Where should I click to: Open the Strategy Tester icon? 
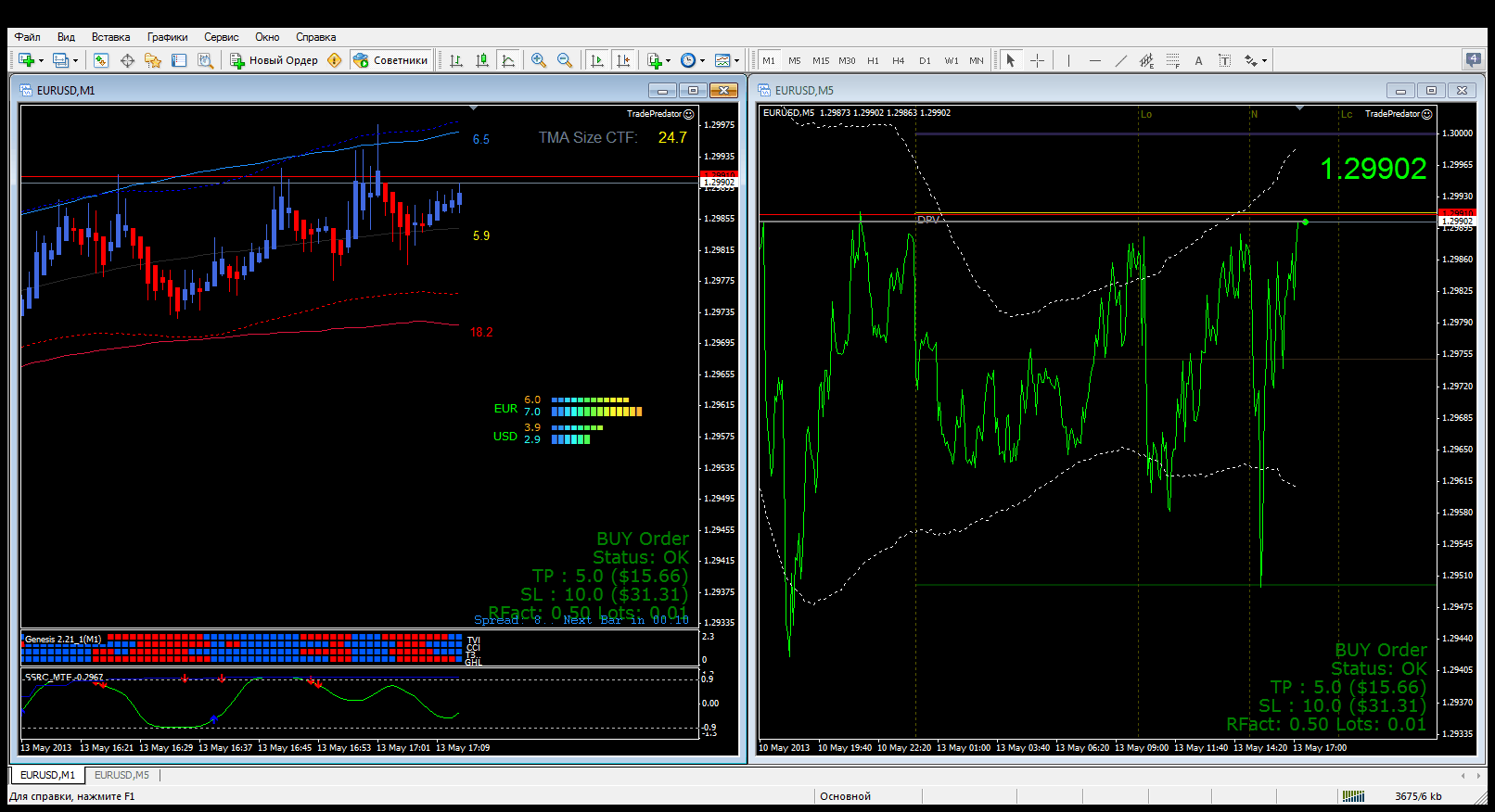[x=205, y=60]
